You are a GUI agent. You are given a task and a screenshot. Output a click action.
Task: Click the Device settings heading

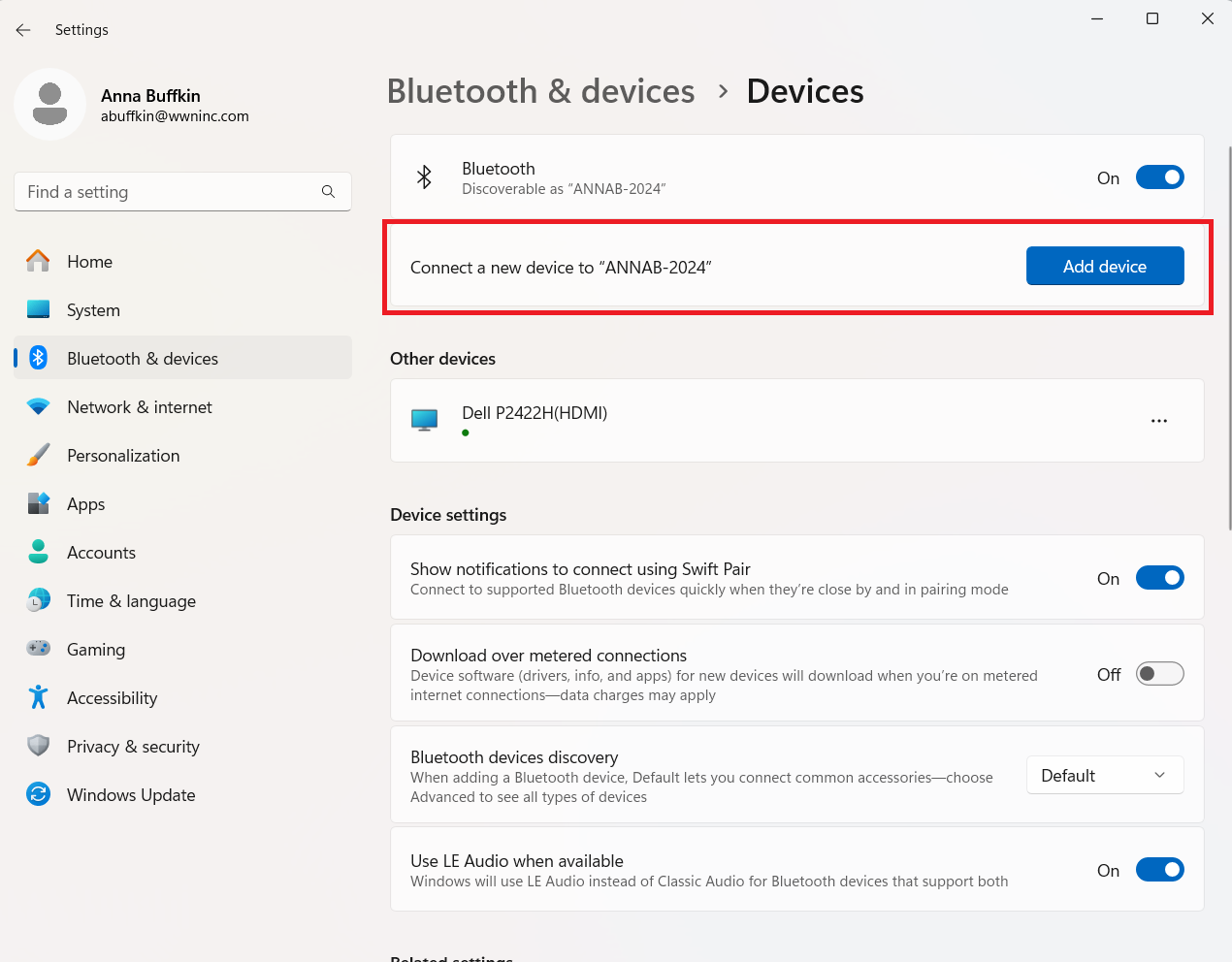tap(448, 515)
